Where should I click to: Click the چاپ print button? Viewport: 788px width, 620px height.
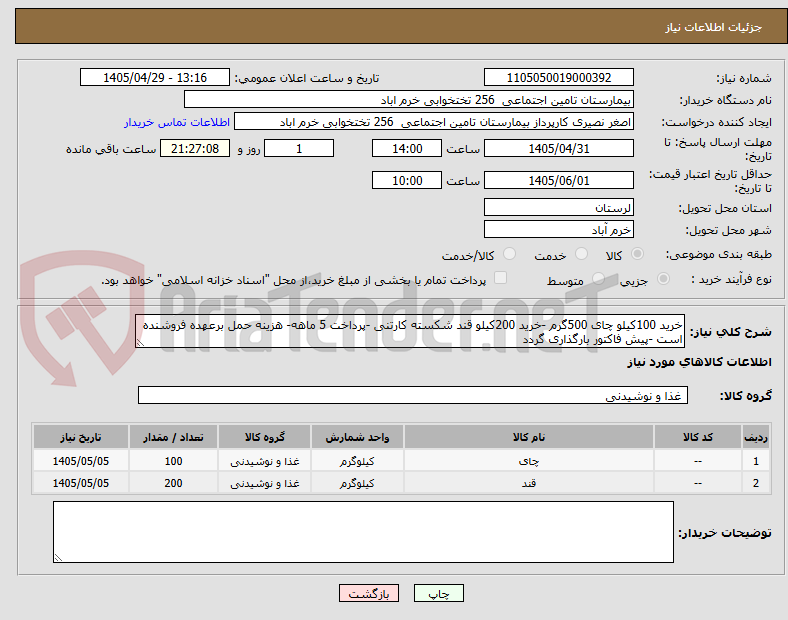click(x=439, y=593)
